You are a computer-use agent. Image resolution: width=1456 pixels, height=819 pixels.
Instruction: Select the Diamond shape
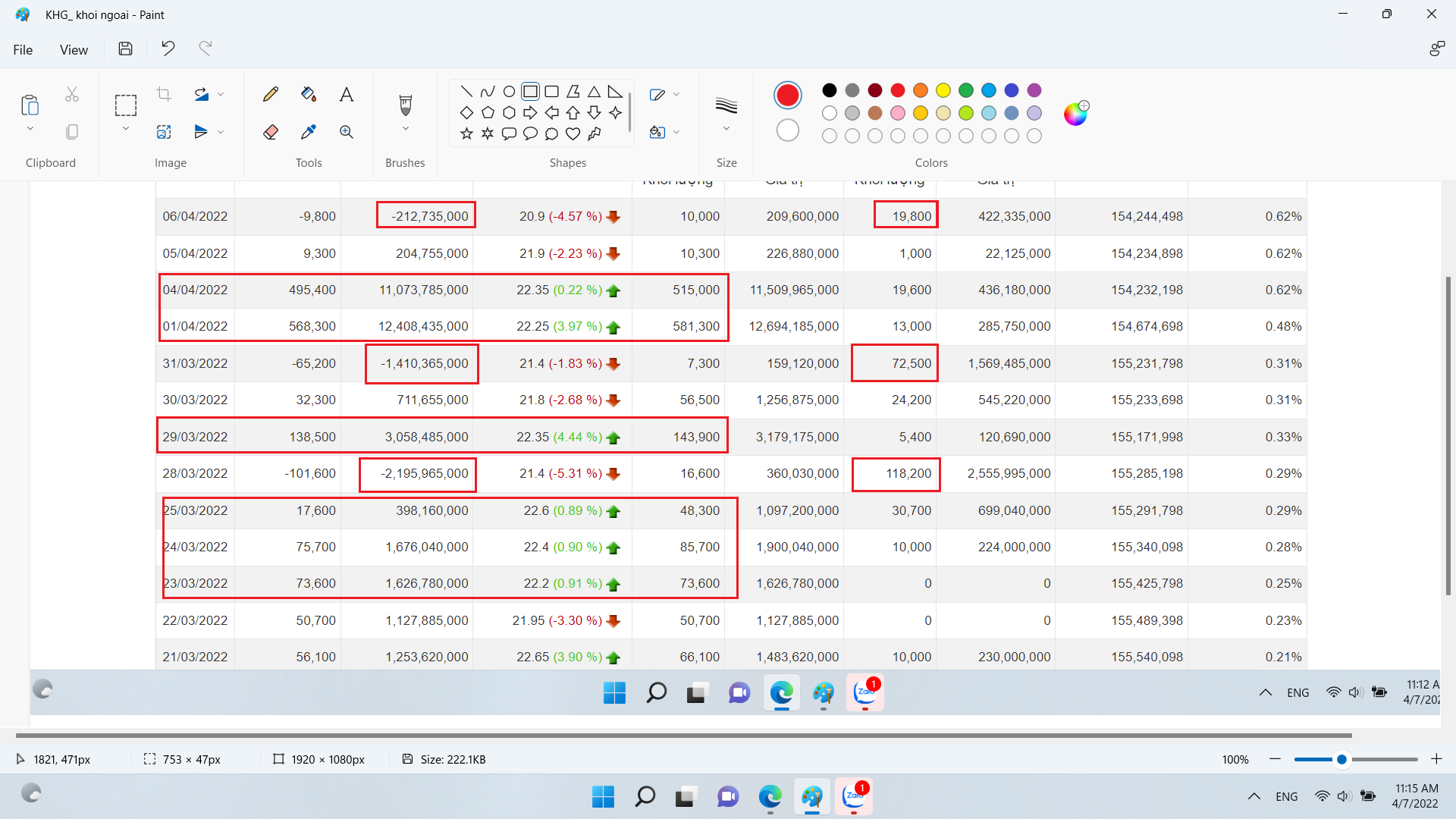[x=466, y=113]
